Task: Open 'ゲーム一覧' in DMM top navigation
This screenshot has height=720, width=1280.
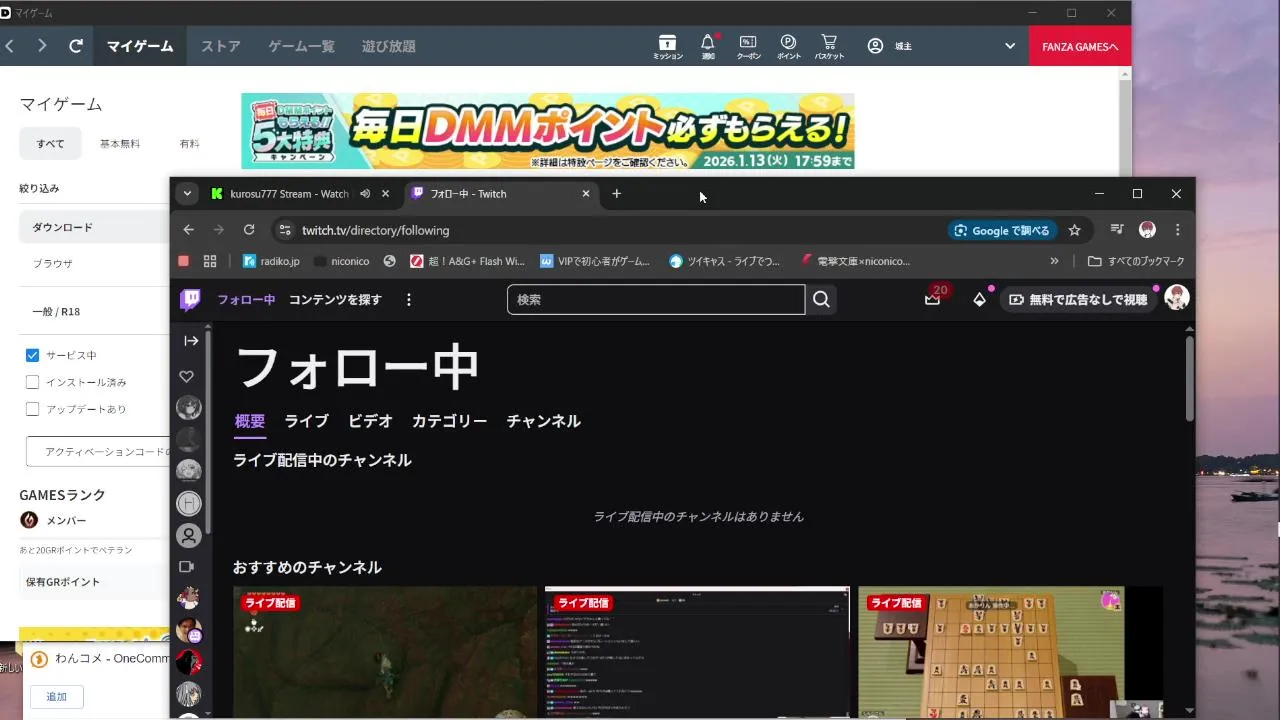Action: 301,46
